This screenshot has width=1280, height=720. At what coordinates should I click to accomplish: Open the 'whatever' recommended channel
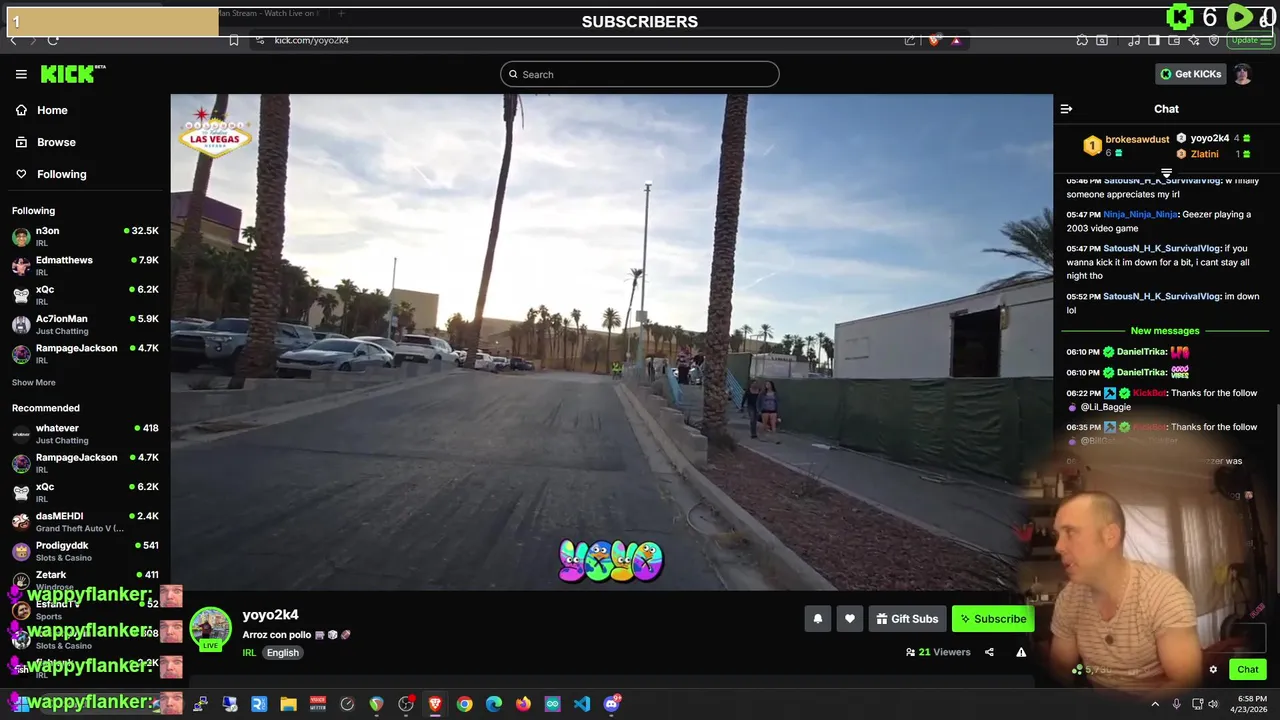coord(85,433)
